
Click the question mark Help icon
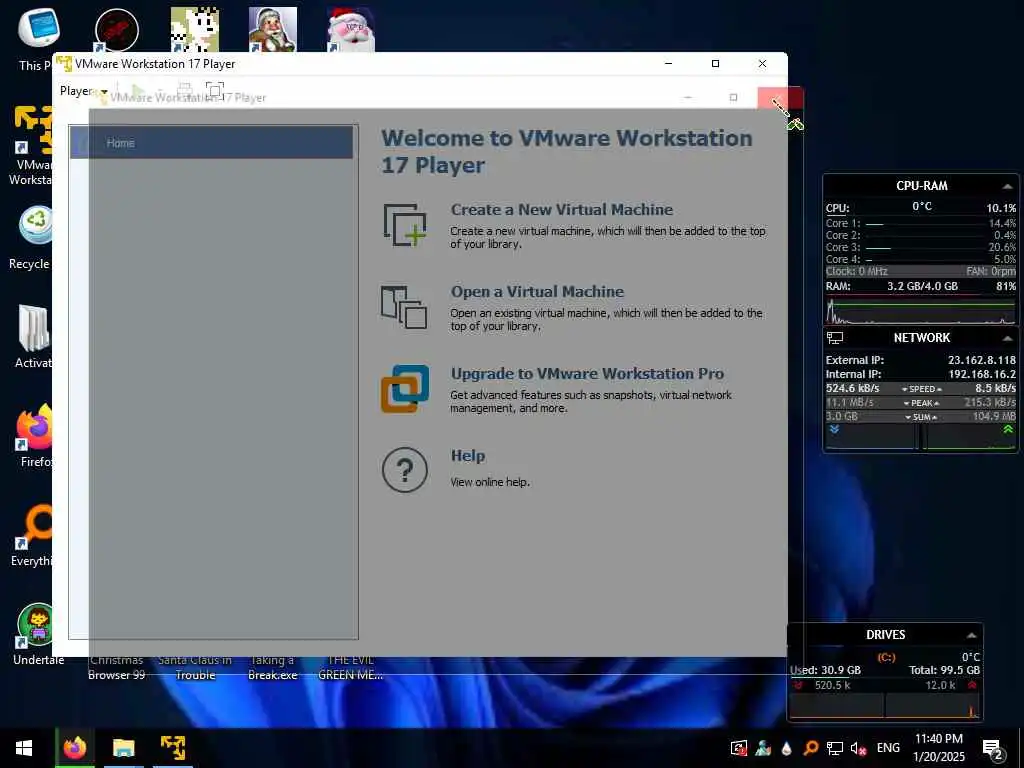pyautogui.click(x=405, y=470)
